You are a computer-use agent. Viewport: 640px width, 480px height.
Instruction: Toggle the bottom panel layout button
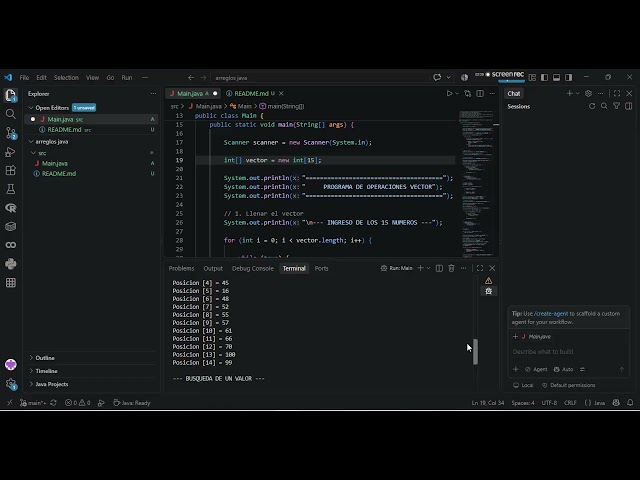tap(556, 78)
